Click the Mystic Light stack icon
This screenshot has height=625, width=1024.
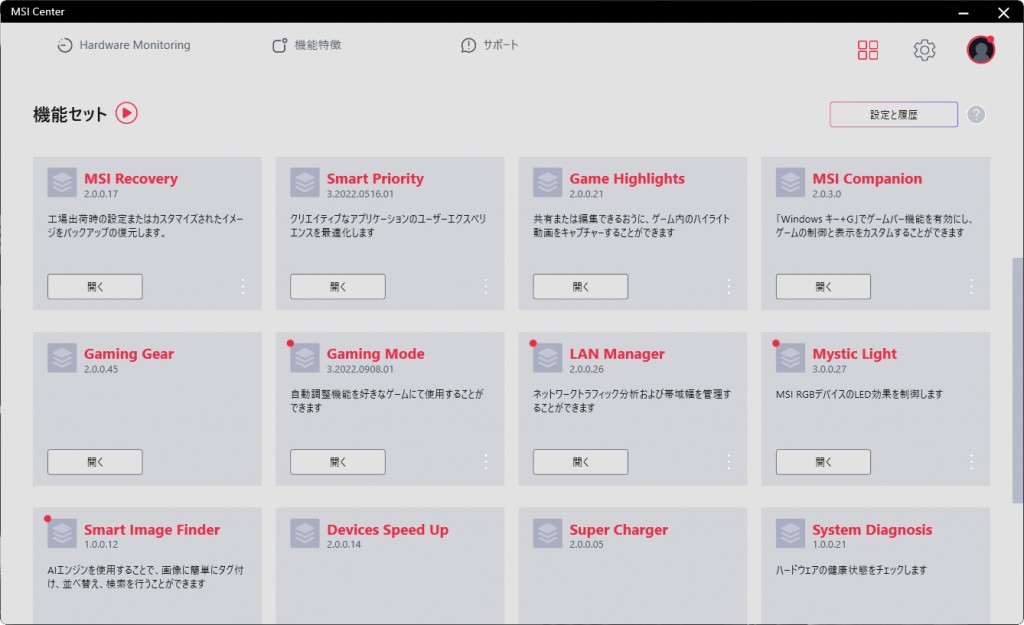[790, 357]
